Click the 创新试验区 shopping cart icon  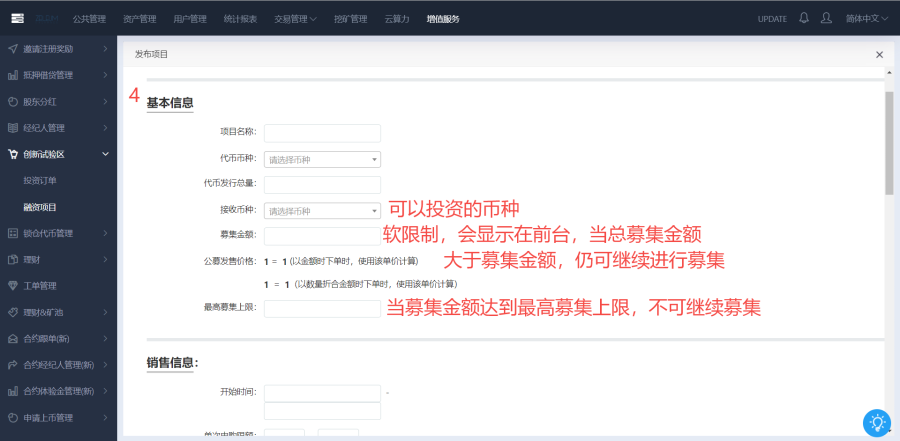[13, 154]
